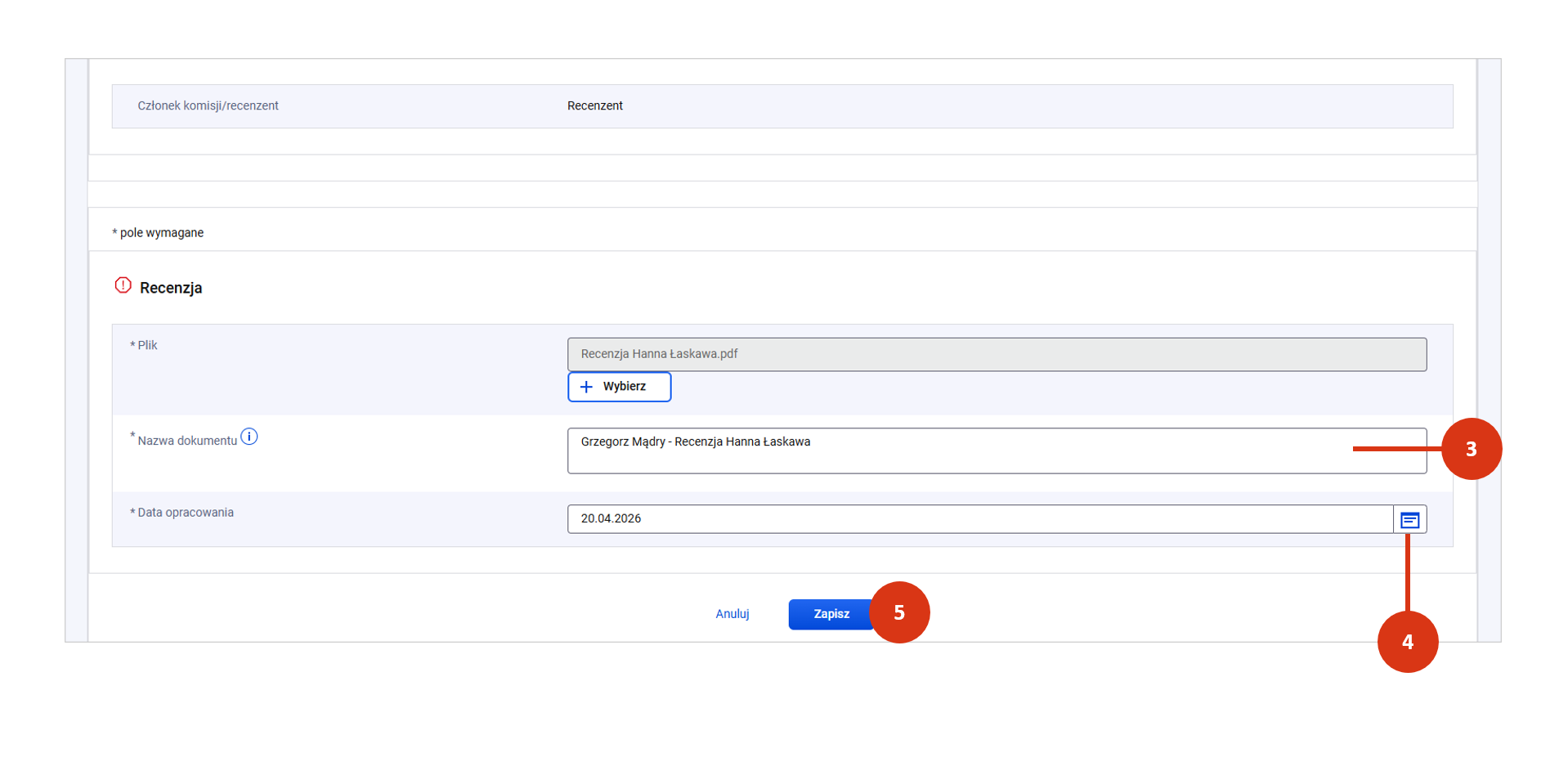Click the Recenzja Hanna Łaskawa.pdf file field
The width and height of the screenshot is (1568, 762).
pyautogui.click(x=996, y=354)
